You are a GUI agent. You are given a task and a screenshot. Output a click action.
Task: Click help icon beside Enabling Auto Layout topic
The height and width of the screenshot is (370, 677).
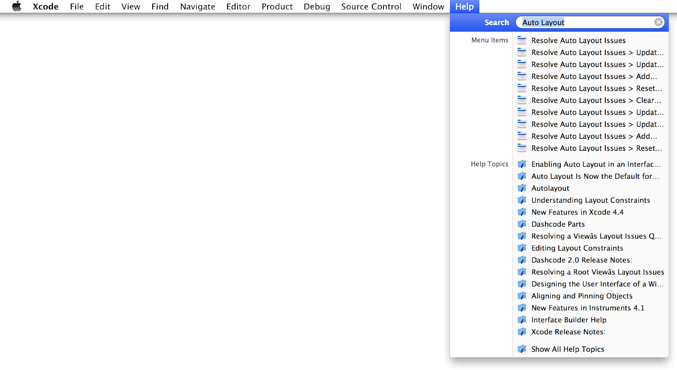(522, 164)
